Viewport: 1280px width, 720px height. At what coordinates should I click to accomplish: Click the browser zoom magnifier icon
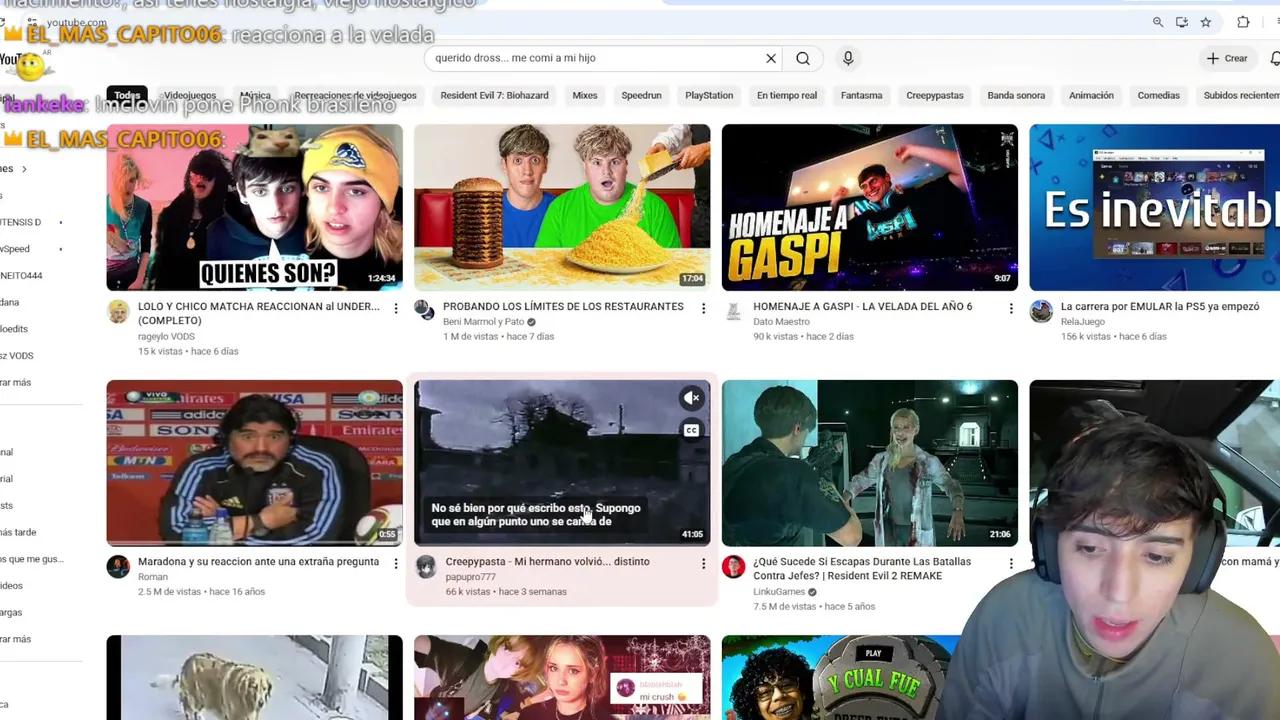tap(1158, 22)
